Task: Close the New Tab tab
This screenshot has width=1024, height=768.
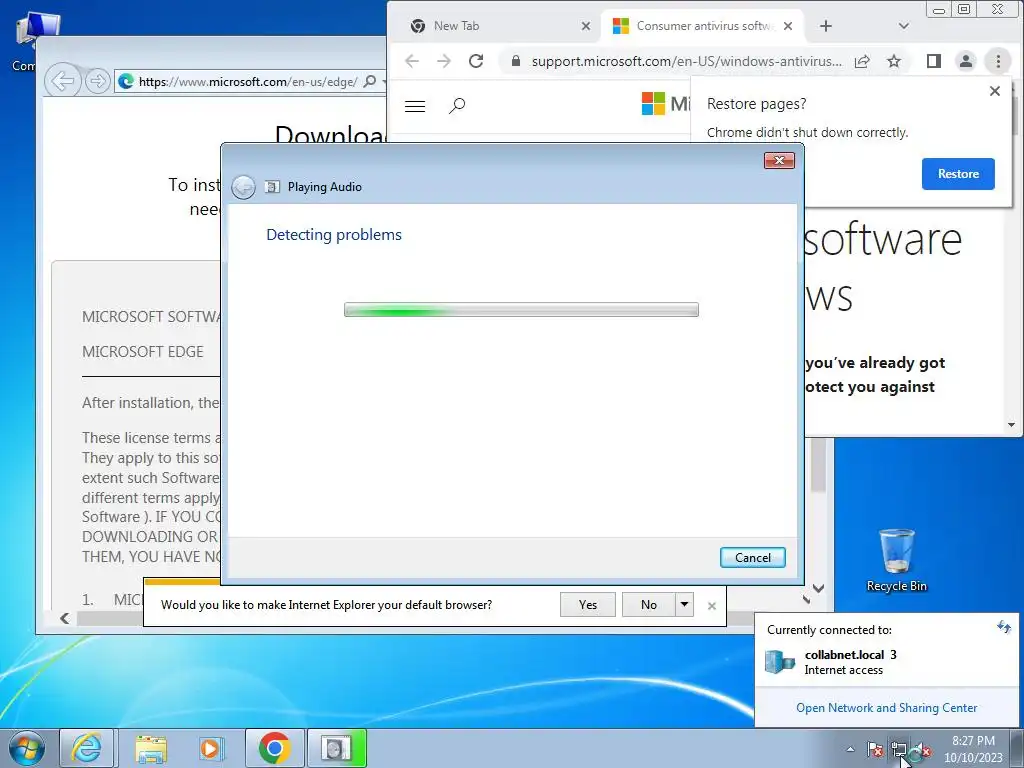Action: point(586,26)
